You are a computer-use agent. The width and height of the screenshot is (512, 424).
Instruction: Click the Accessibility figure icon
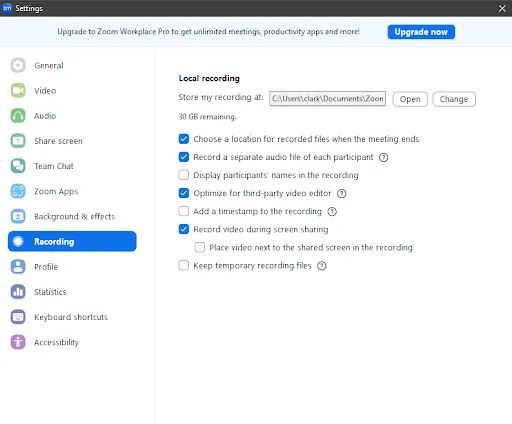click(18, 342)
